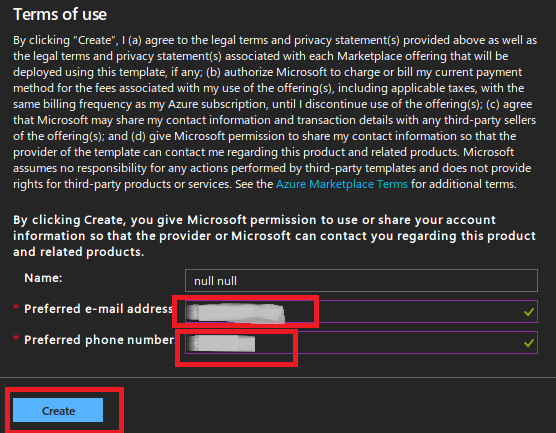Open the Azure Marketplace Terms link
This screenshot has height=433, width=556.
[x=342, y=184]
